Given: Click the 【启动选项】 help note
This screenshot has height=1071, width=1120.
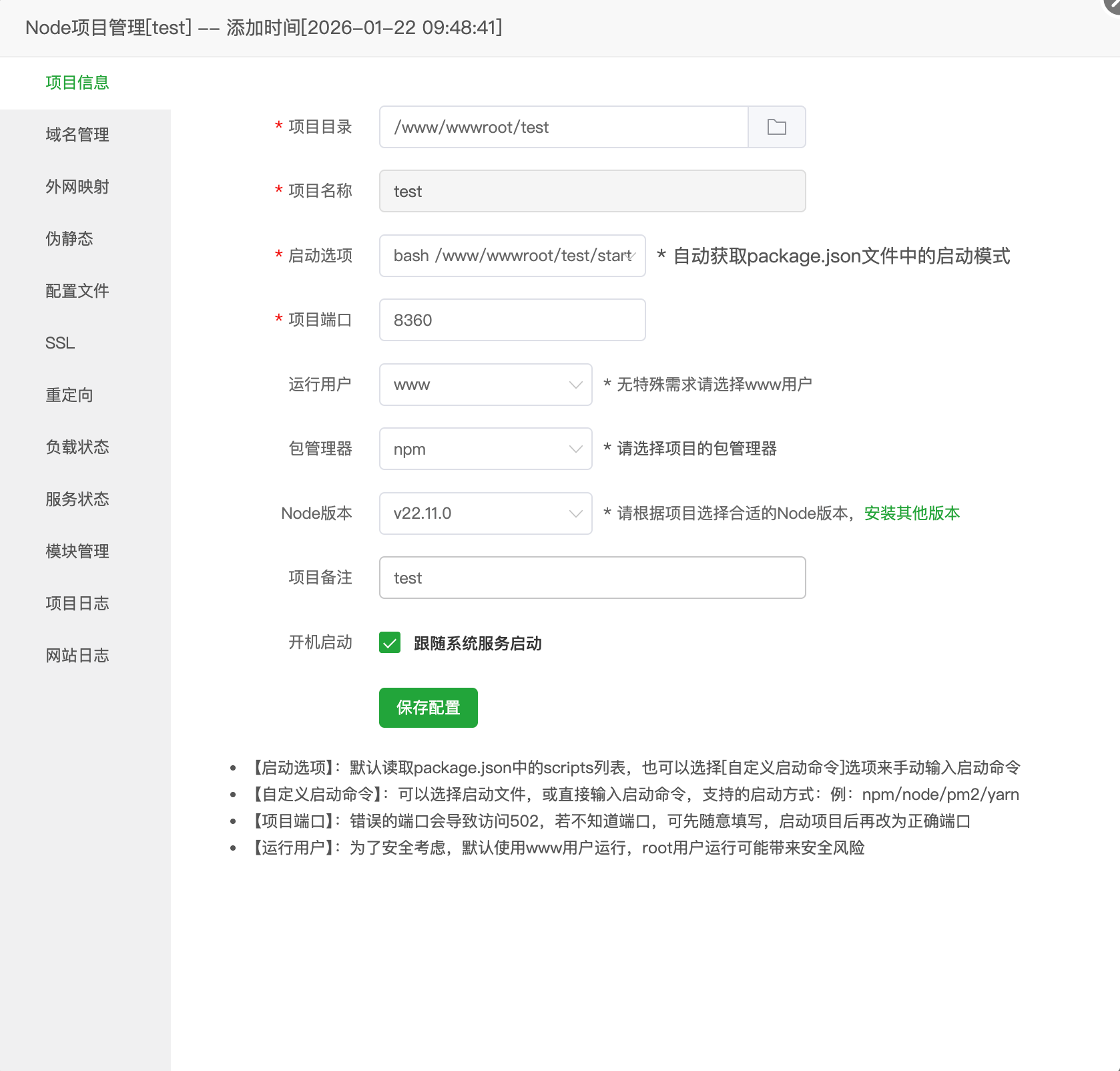Looking at the screenshot, I should pos(633,768).
